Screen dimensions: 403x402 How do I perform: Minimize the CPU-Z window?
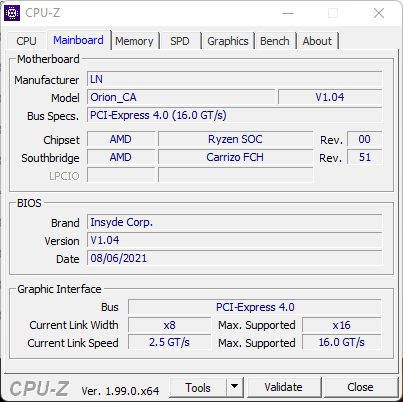[x=288, y=13]
